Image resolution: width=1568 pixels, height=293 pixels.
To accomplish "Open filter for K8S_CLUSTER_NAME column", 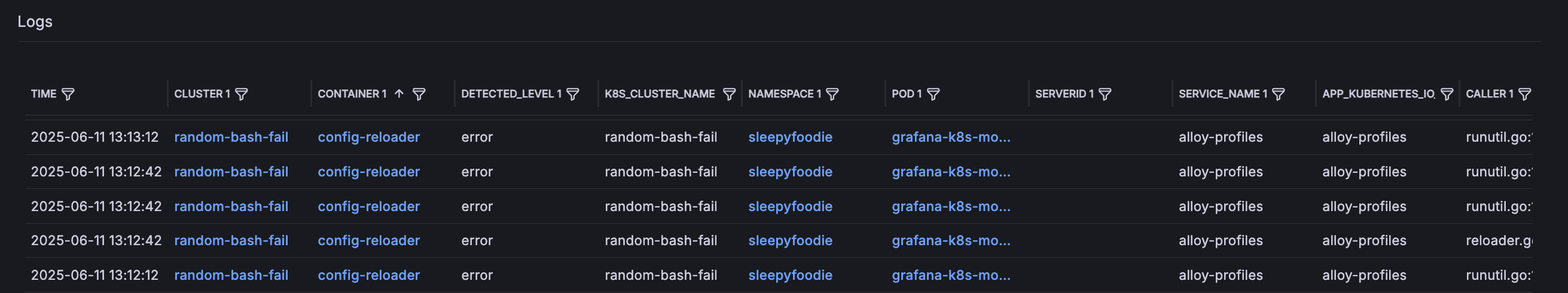I will (x=728, y=94).
